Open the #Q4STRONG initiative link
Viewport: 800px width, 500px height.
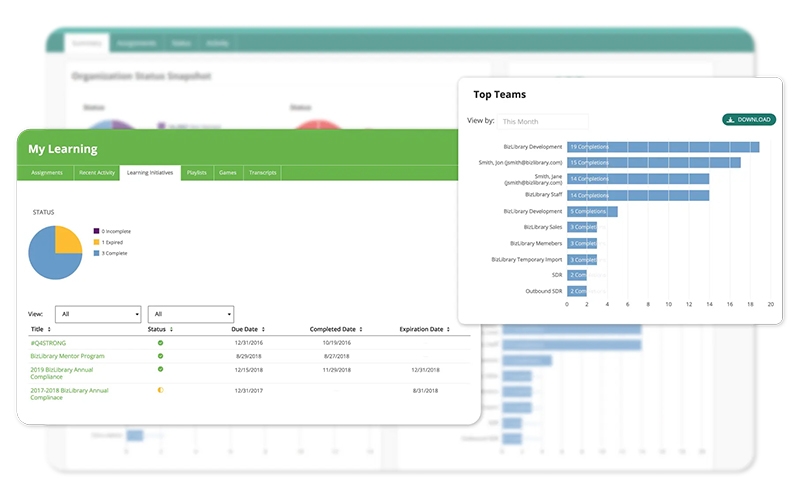tap(48, 343)
